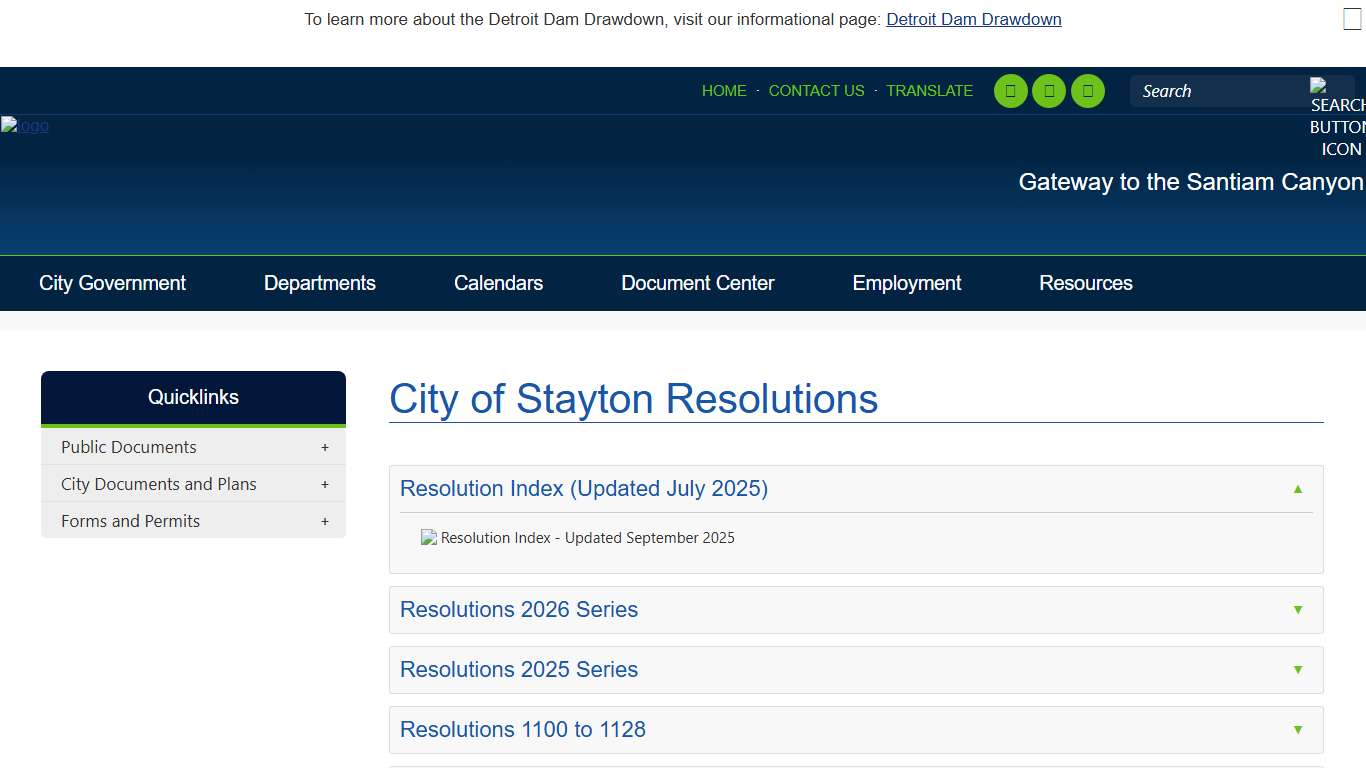The image size is (1366, 768).
Task: Open the City Government menu
Action: pyautogui.click(x=112, y=283)
